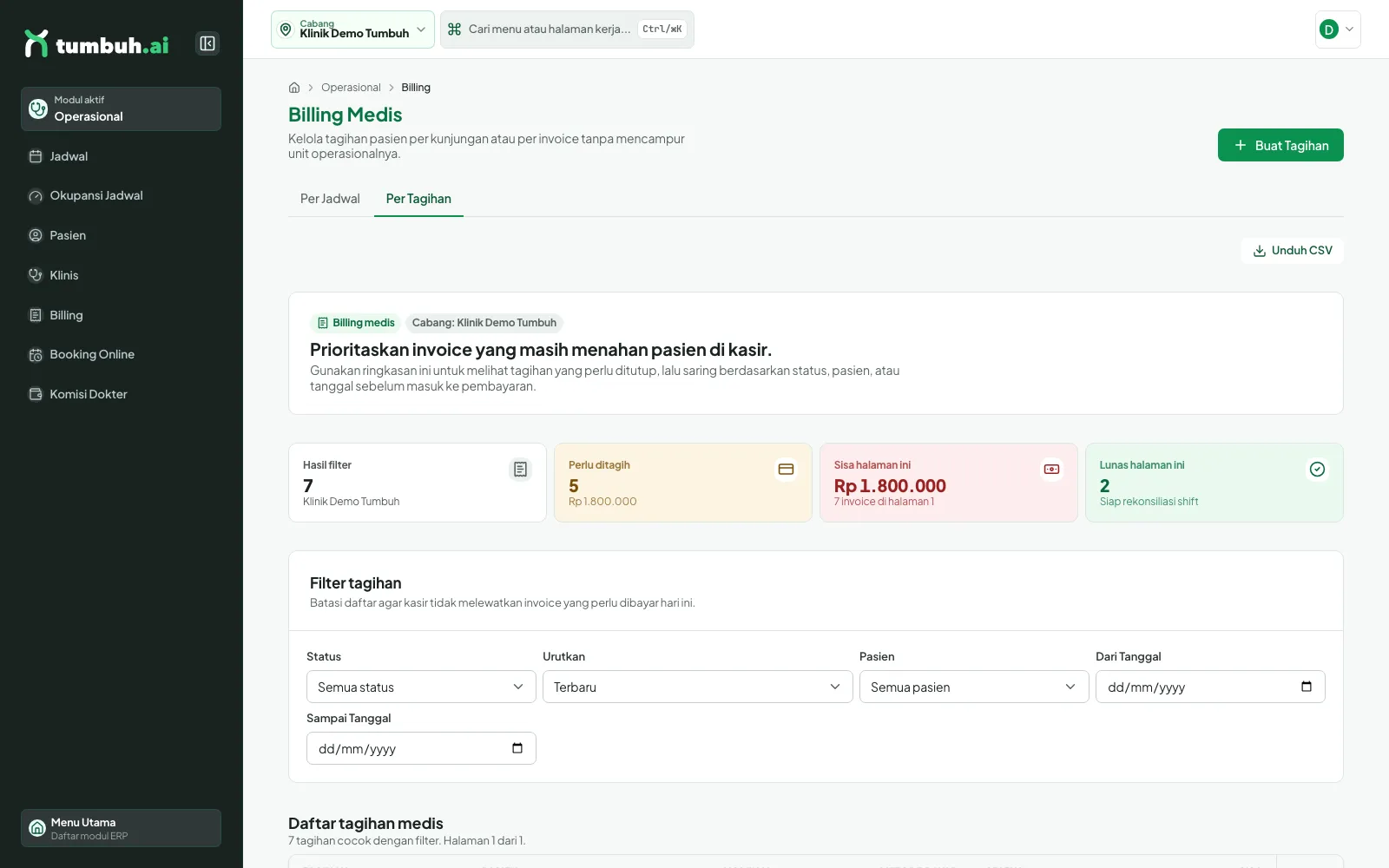Open the Cabang Klinik Demo Tumbuh selector
Image resolution: width=1389 pixels, height=868 pixels.
(352, 30)
